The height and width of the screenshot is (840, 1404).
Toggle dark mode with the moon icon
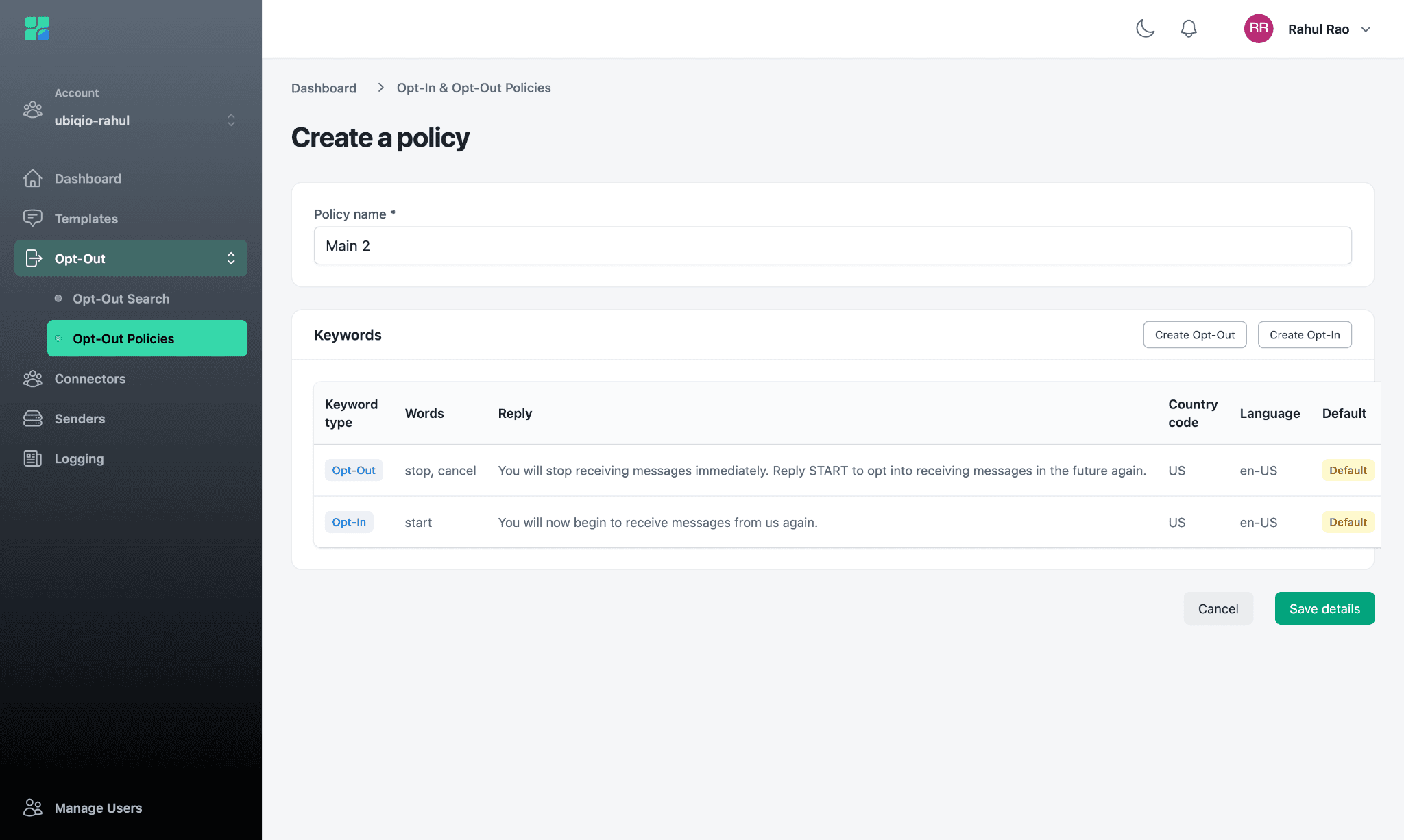(x=1145, y=29)
